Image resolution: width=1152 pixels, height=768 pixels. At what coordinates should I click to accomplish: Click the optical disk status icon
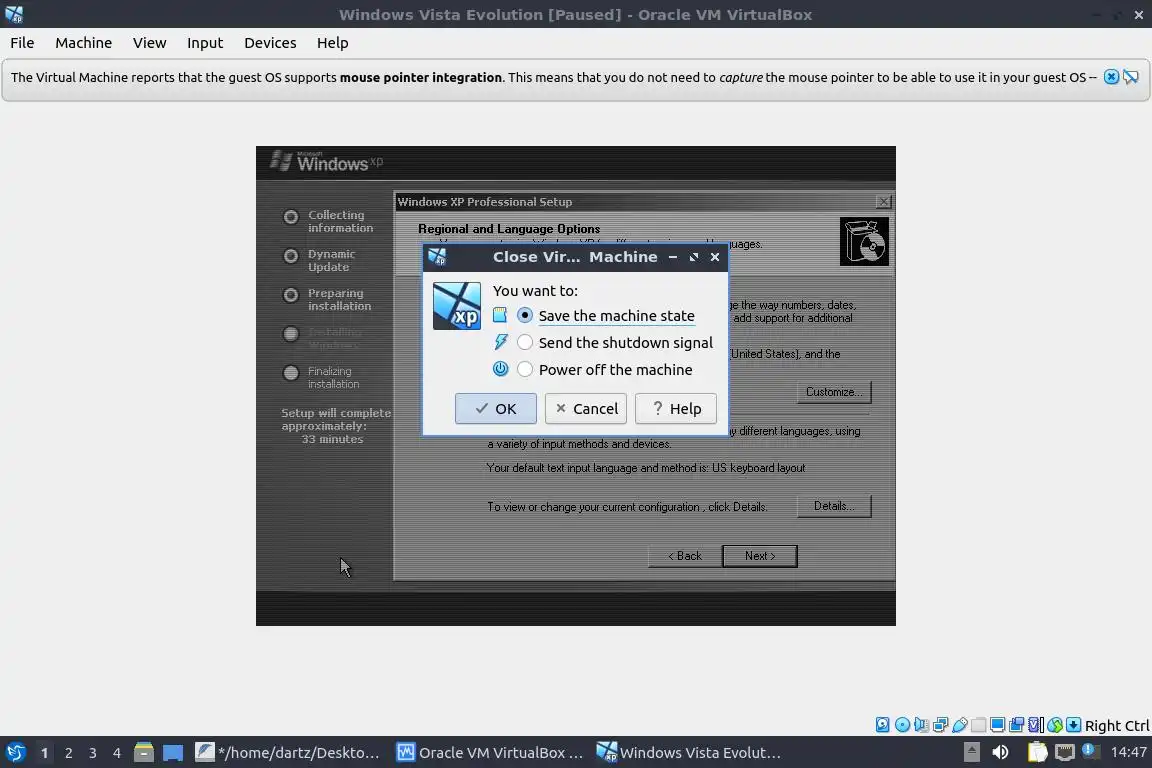(902, 725)
